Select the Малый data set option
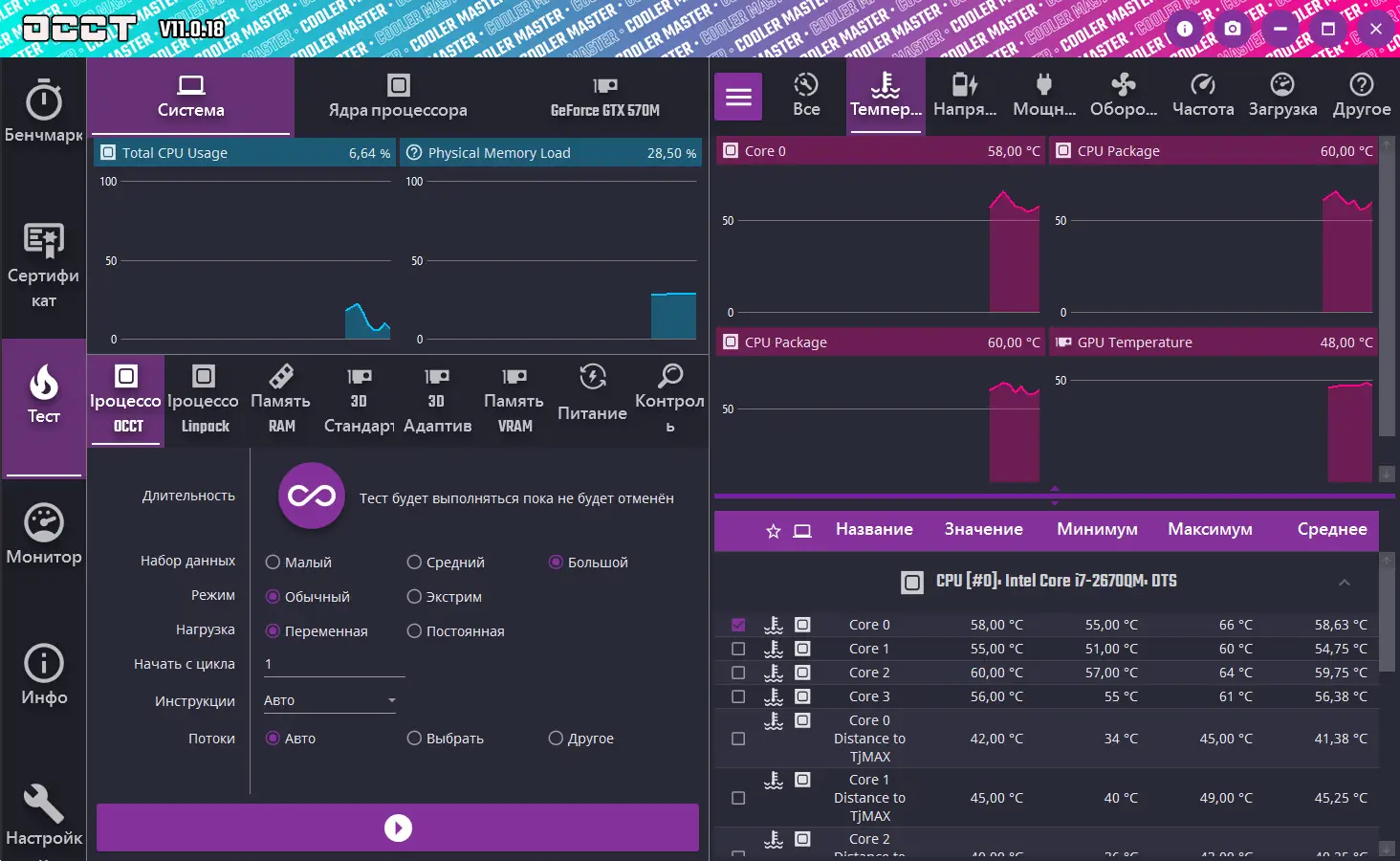 (298, 563)
